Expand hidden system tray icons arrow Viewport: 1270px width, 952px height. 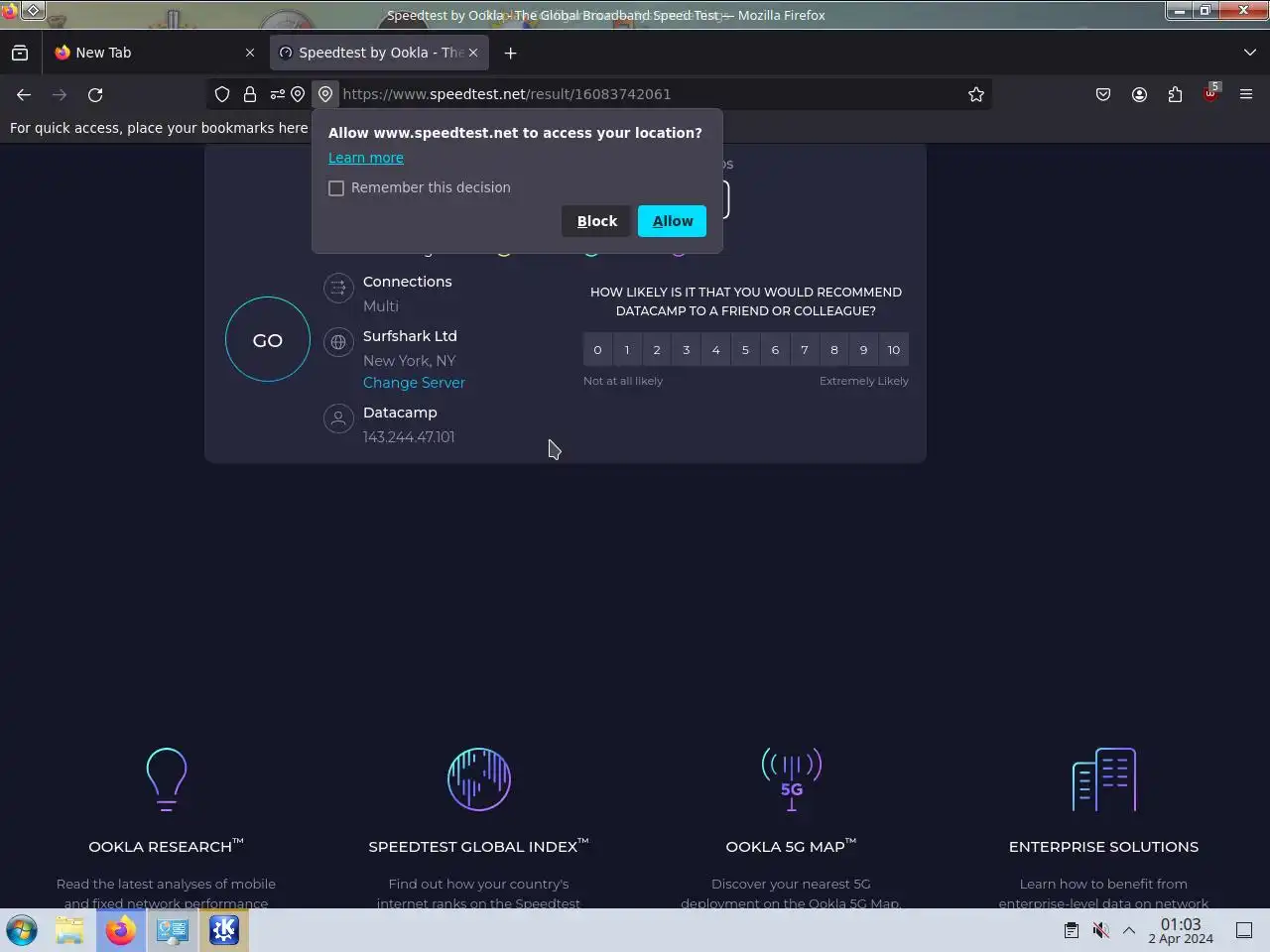pos(1129,930)
